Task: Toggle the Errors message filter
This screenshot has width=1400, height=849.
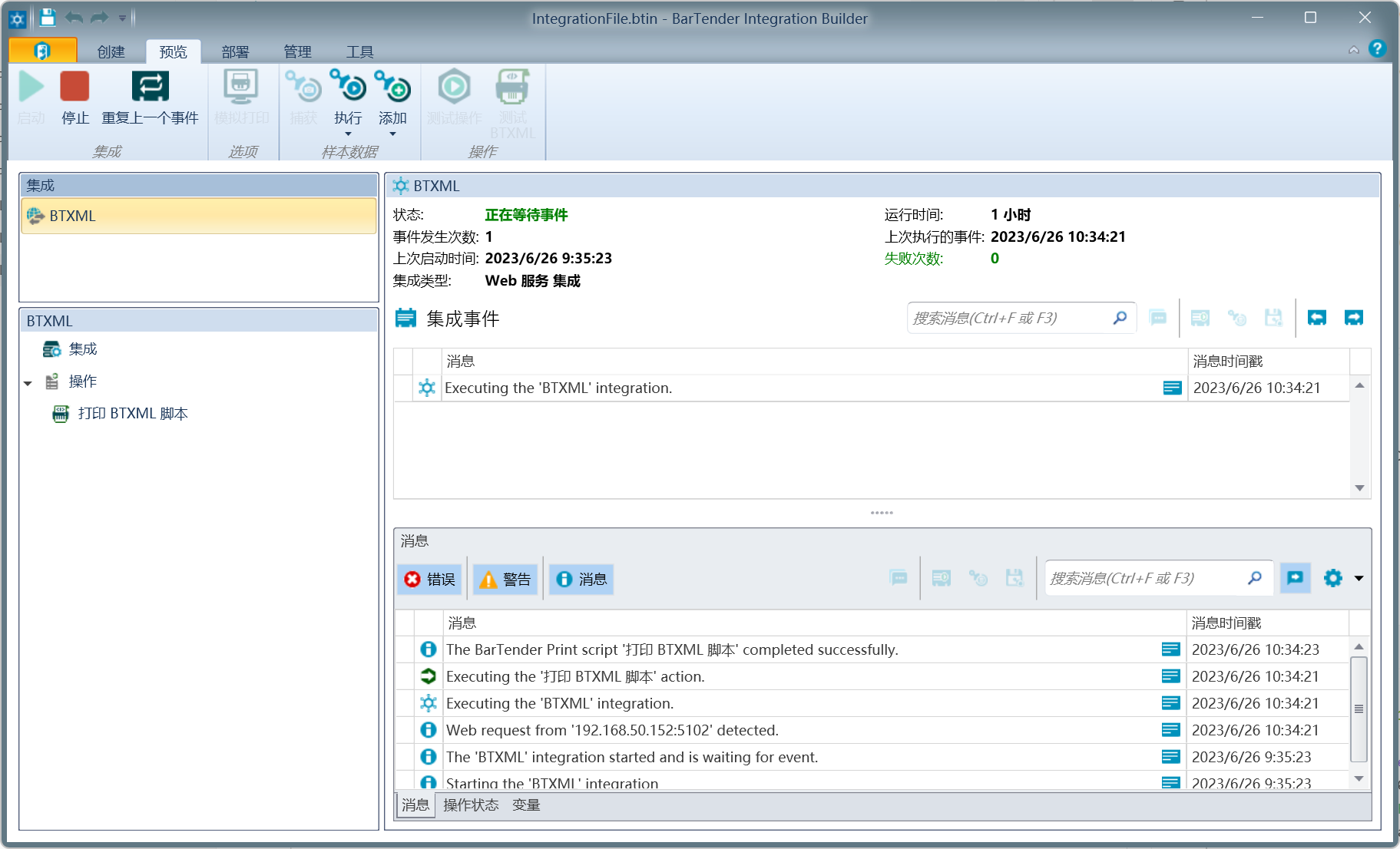Action: point(430,579)
